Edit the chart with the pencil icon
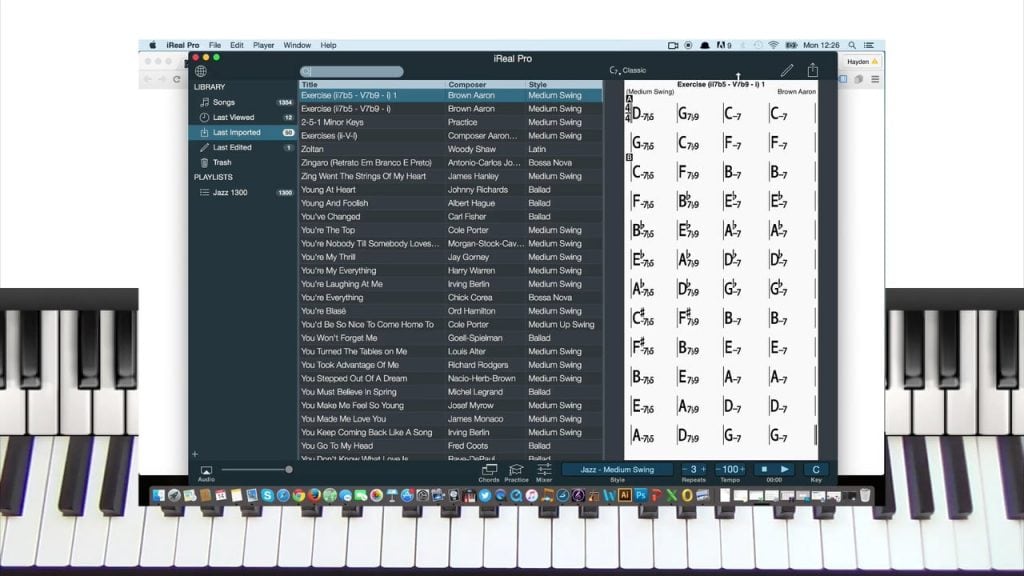Screen dimensions: 1024x576 787,70
